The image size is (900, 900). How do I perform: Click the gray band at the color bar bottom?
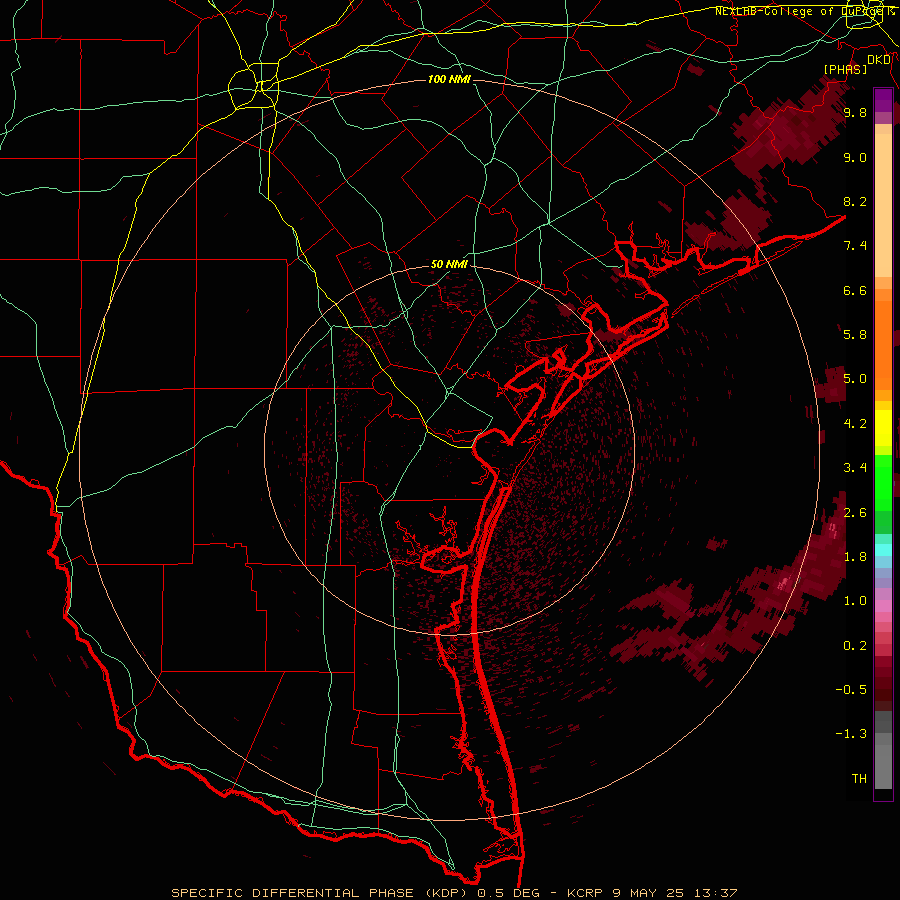(883, 751)
